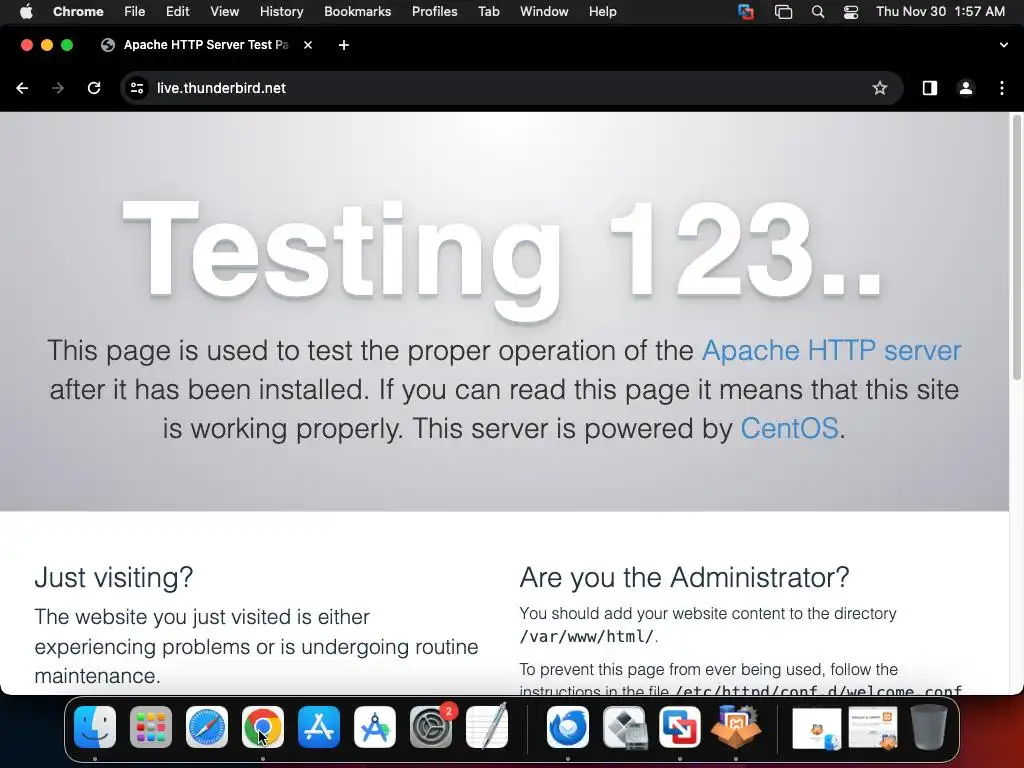This screenshot has height=768, width=1024.
Task: Close the Apache HTTP Server Test Page tab
Action: [308, 45]
